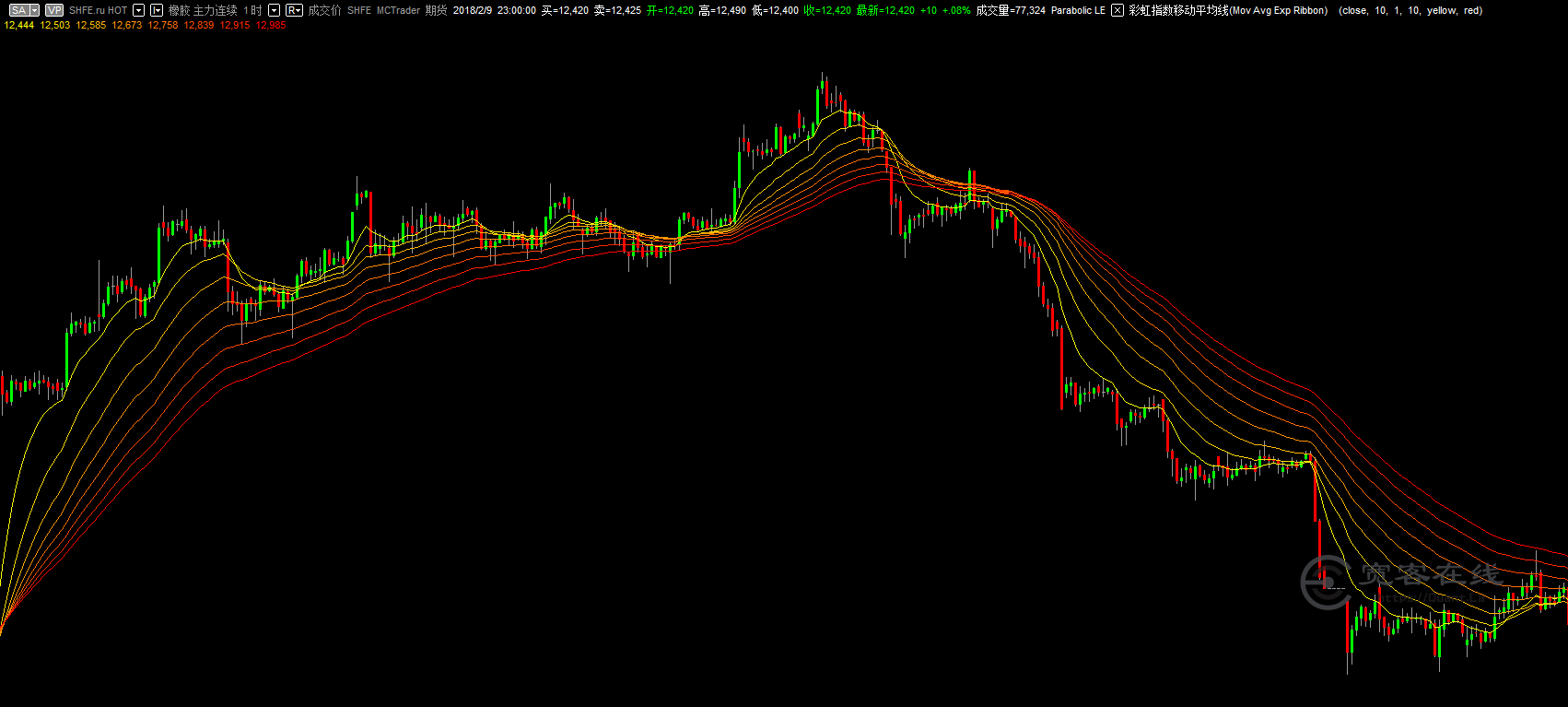Select SHFE.ru HOT symbol text
This screenshot has width=1568, height=707.
(x=99, y=10)
